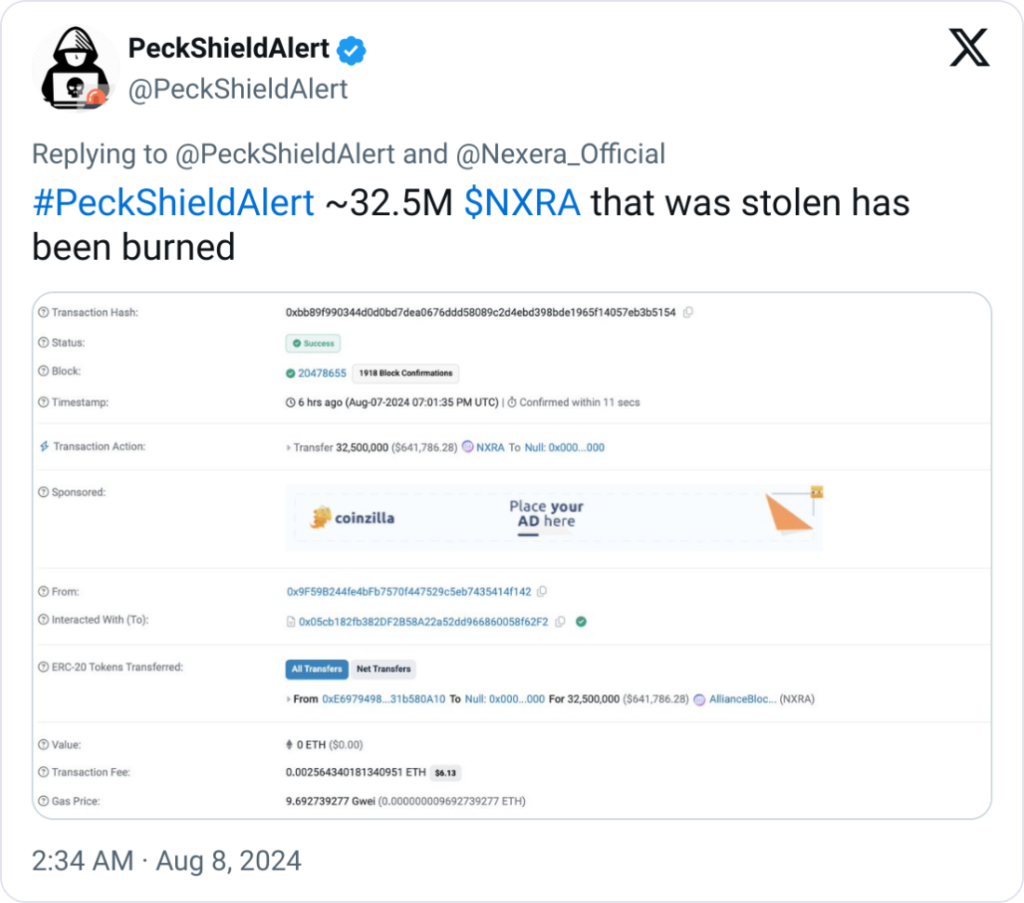
Task: Select the All Transfers tab
Action: (x=316, y=669)
